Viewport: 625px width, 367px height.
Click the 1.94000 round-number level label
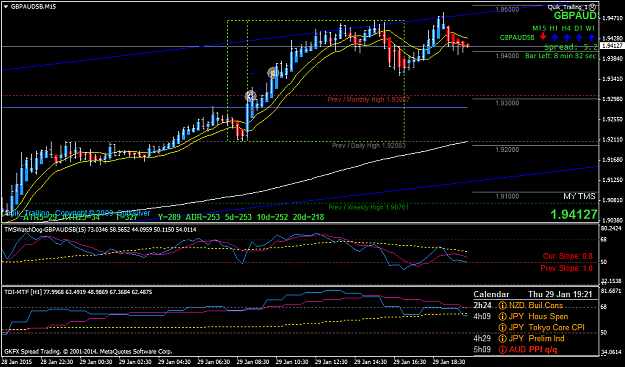pos(507,56)
